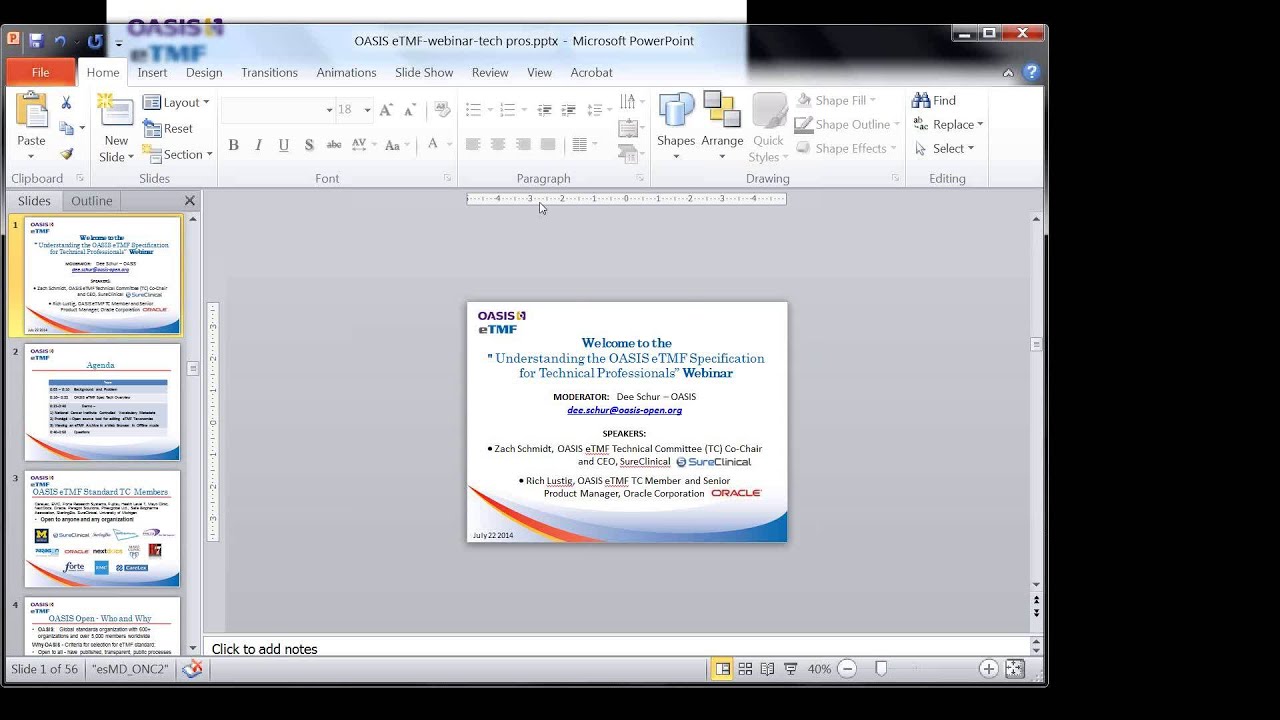The height and width of the screenshot is (720, 1280).
Task: Toggle Center alignment in Paragraph group
Action: [498, 145]
